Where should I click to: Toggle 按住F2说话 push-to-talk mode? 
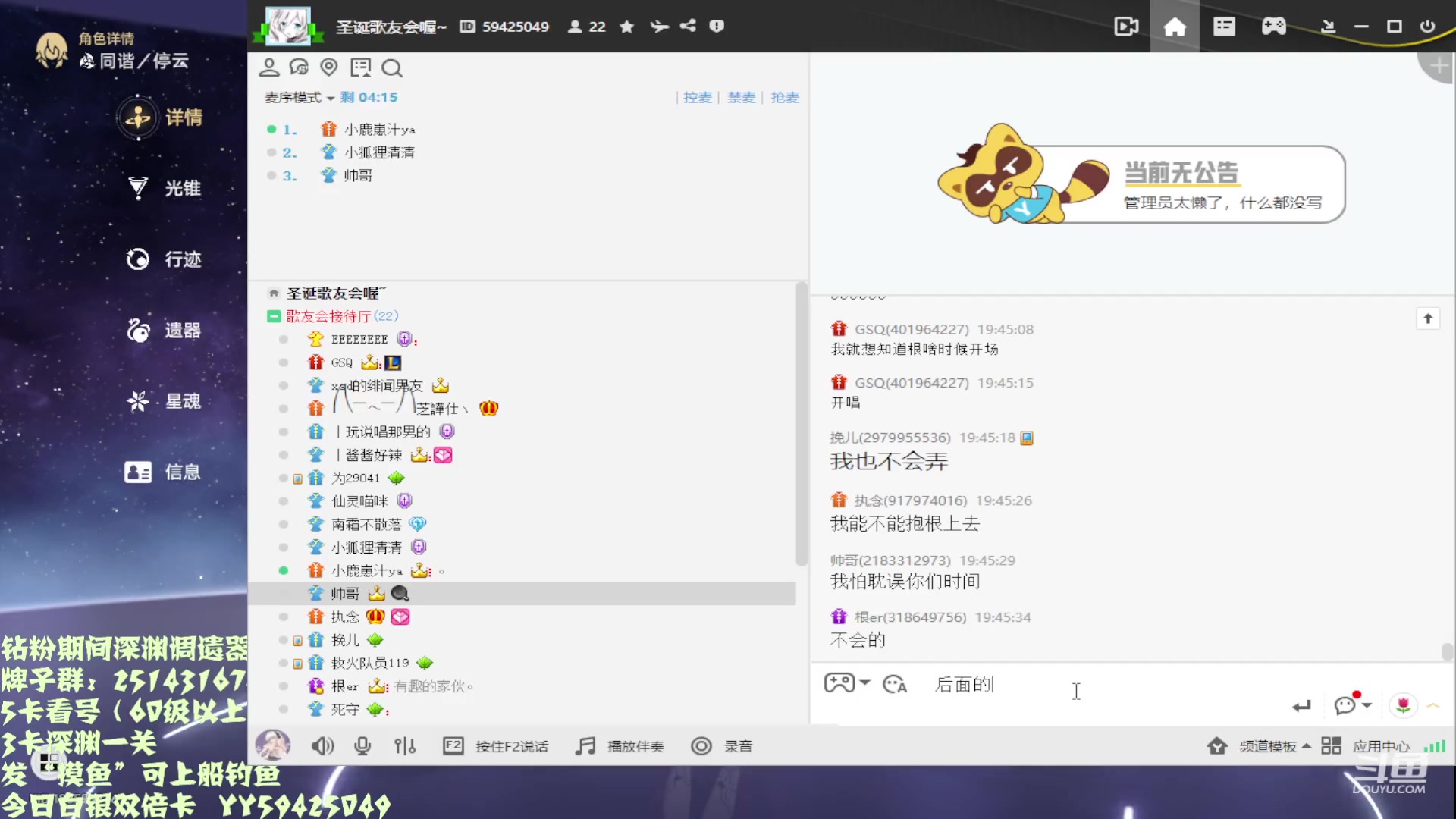point(495,746)
